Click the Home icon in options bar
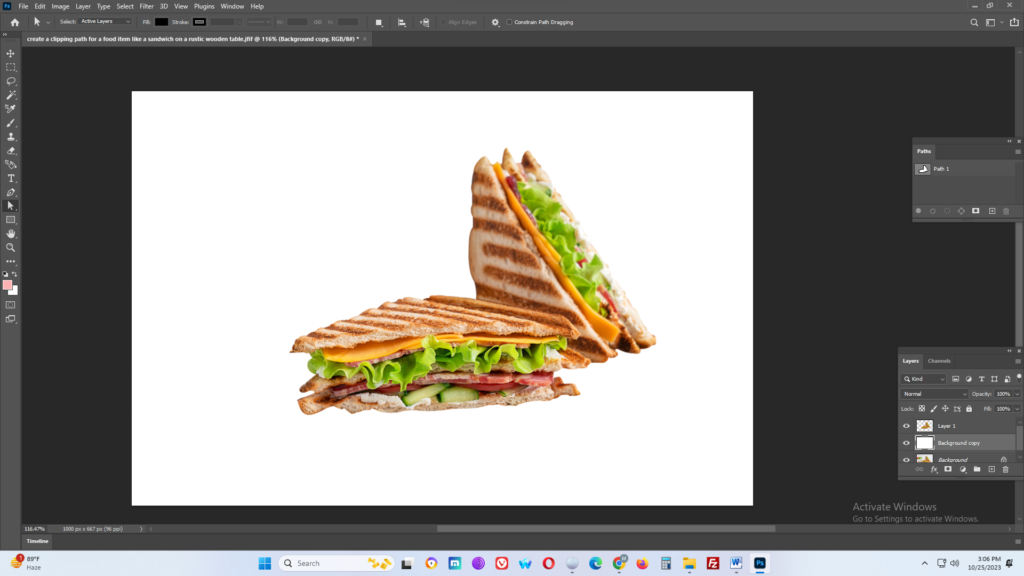The image size is (1024, 576). tap(14, 22)
